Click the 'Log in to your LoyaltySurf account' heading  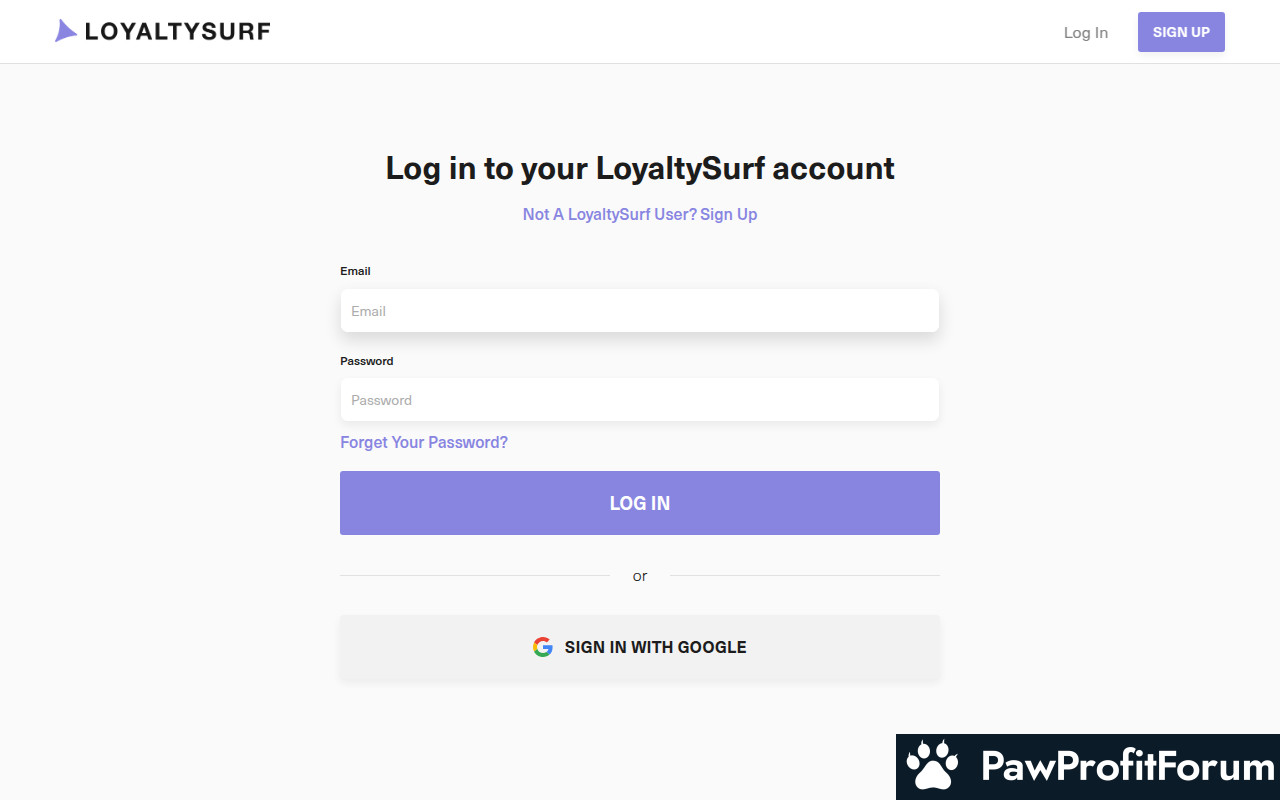(640, 168)
